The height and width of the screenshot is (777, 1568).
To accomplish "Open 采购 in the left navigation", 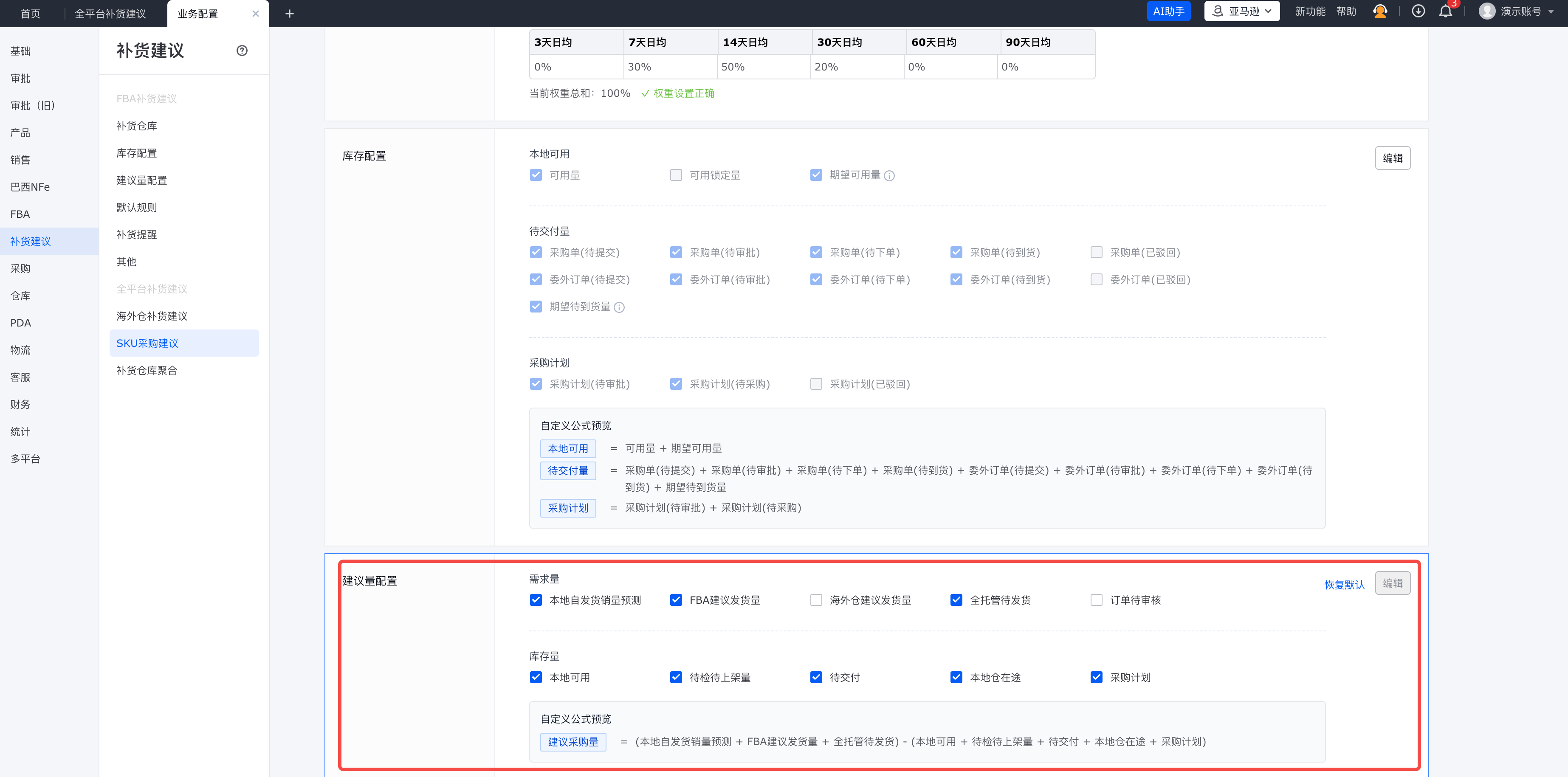I will 20,268.
